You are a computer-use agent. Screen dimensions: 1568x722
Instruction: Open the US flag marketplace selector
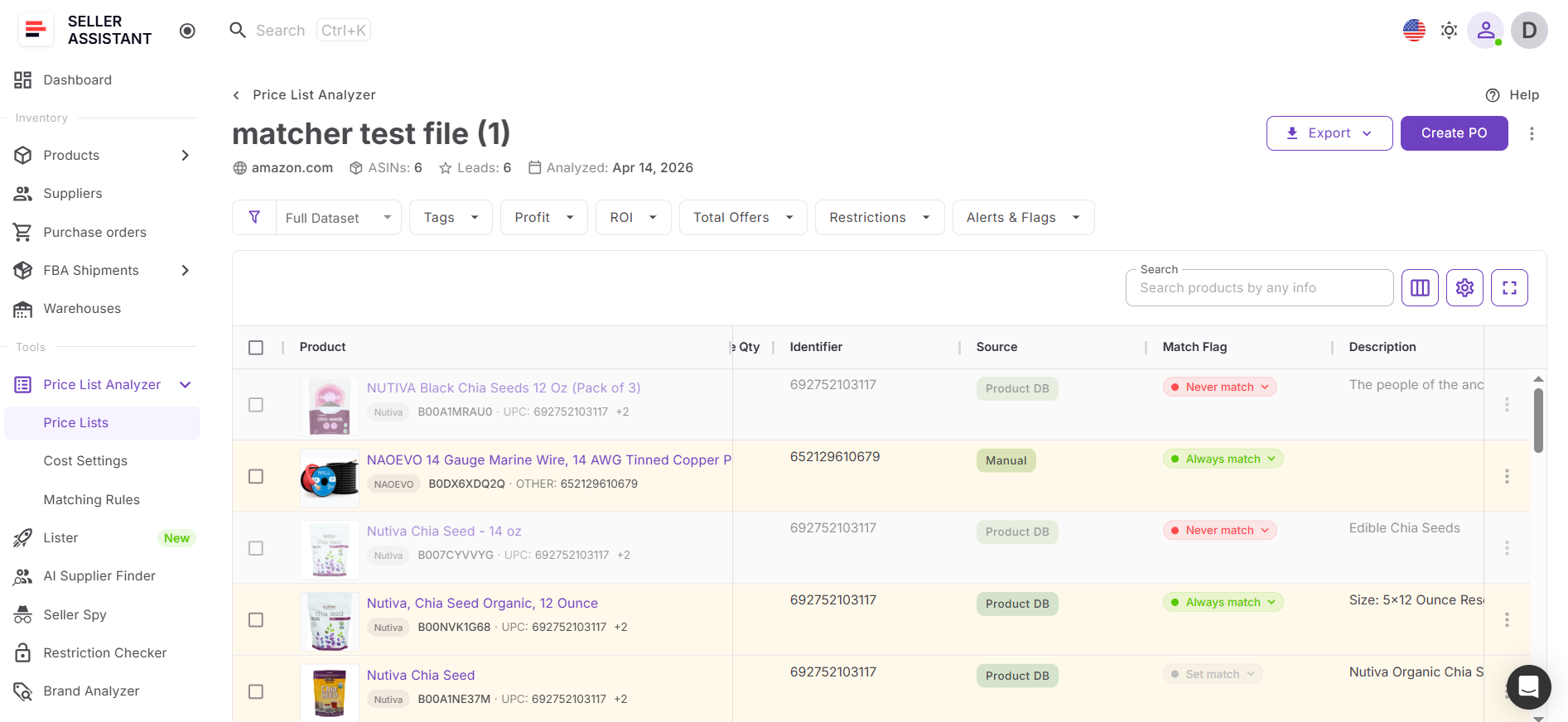[1414, 31]
